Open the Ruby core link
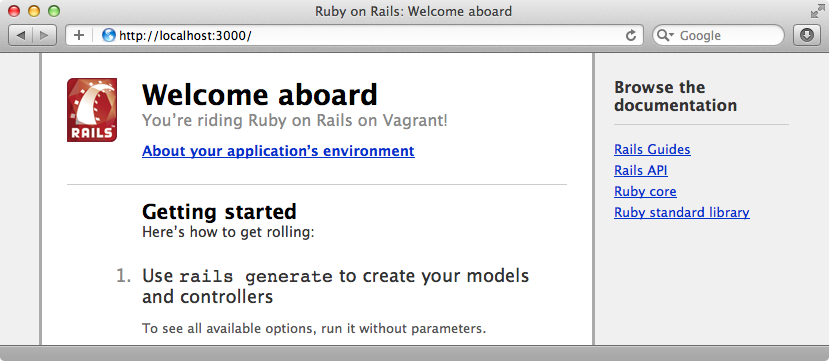Screen dimensions: 829x361 (645, 191)
